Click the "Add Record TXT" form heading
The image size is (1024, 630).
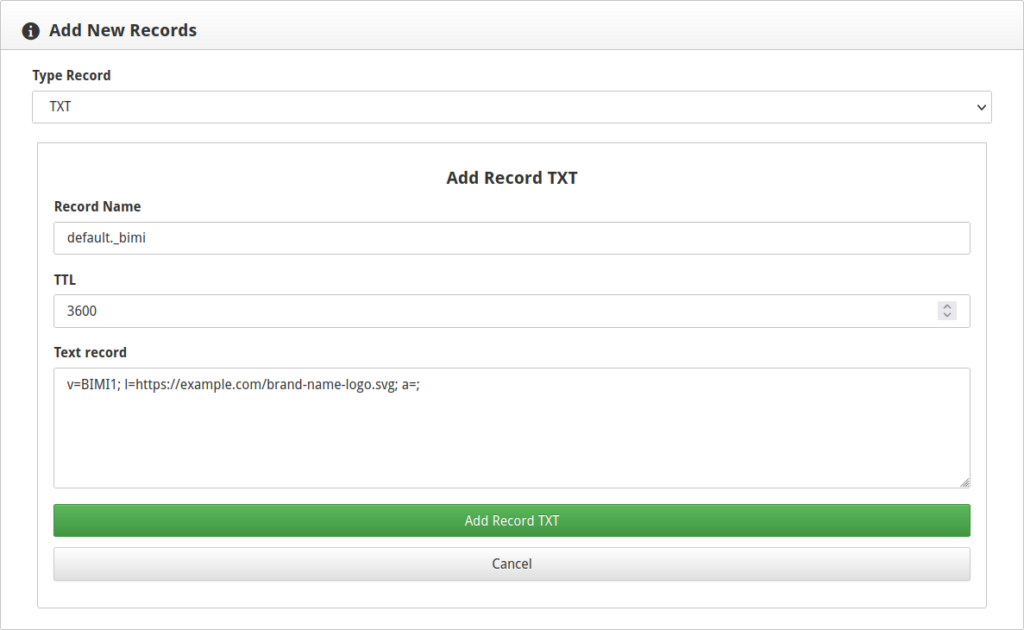point(511,178)
